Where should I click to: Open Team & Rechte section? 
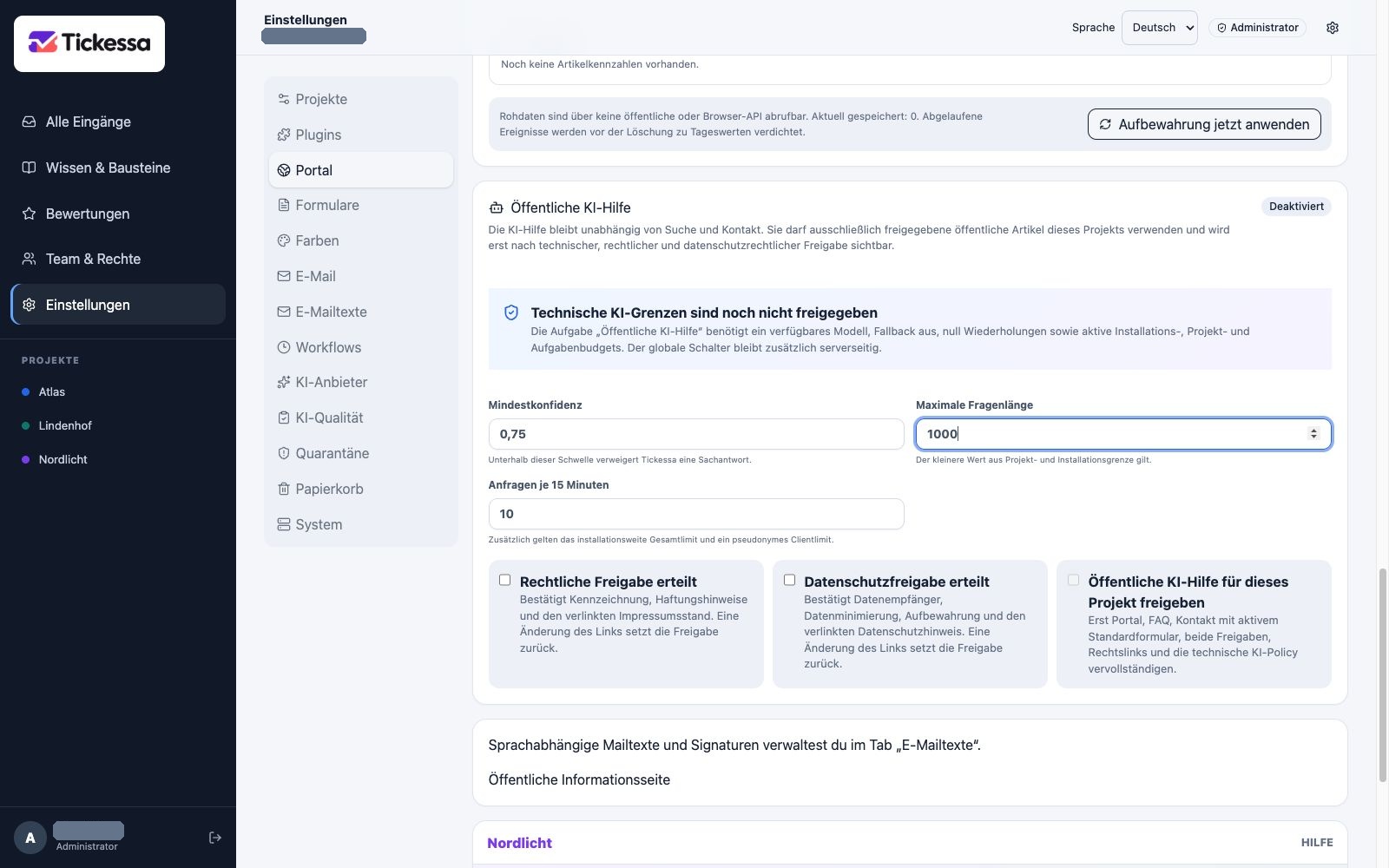118,259
